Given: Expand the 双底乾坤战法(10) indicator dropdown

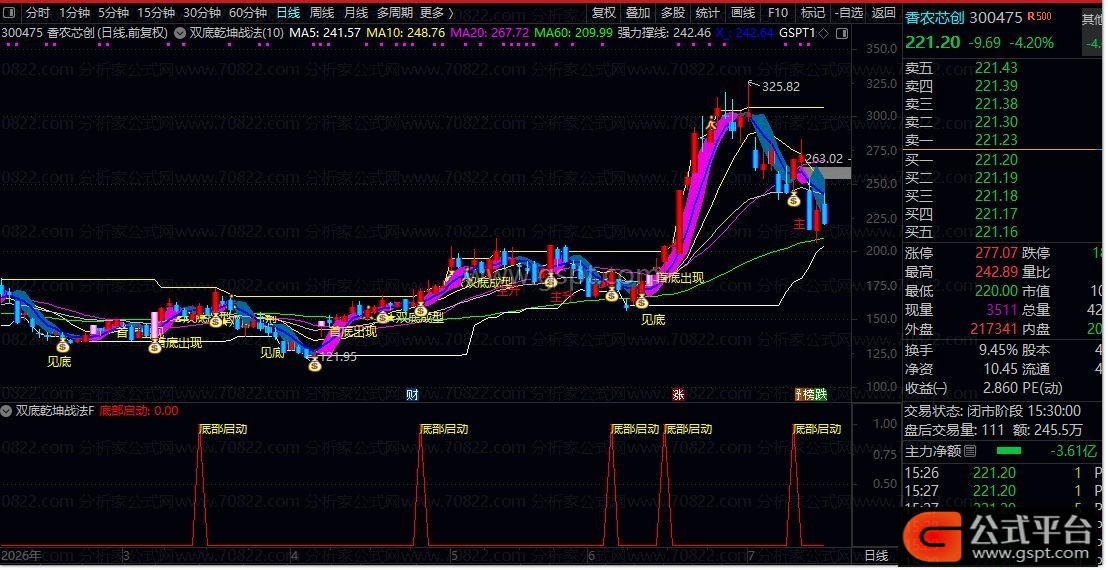Looking at the screenshot, I should point(180,32).
